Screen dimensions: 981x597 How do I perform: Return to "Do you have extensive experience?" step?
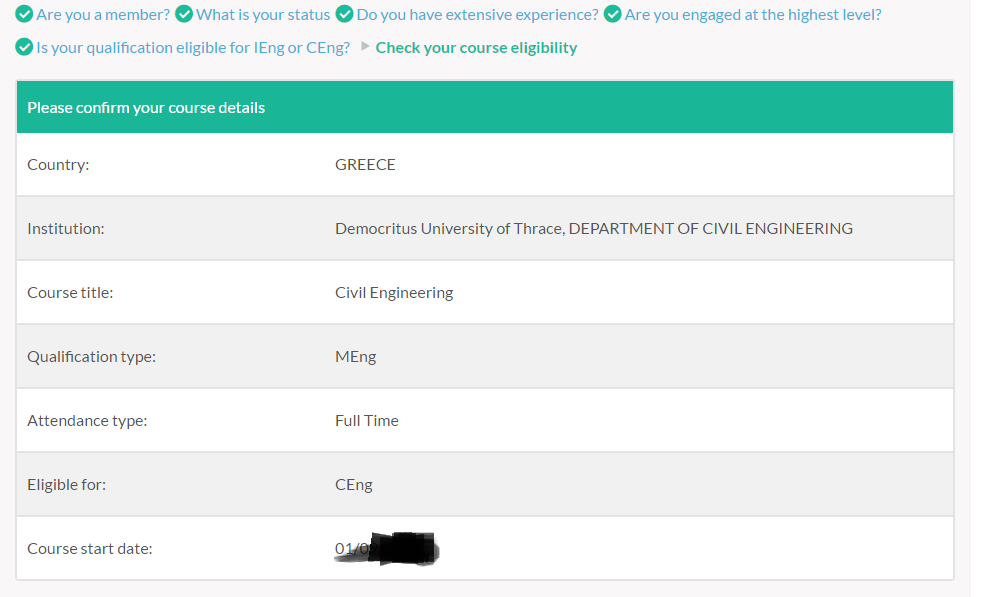[477, 15]
